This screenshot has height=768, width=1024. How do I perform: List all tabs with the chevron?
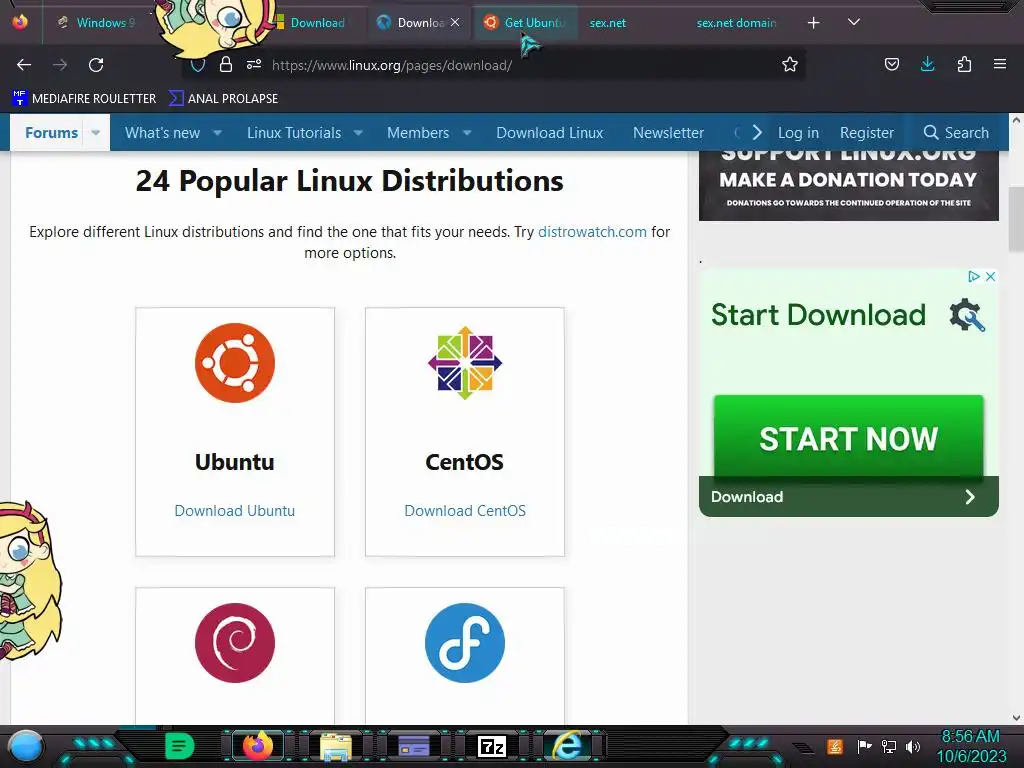[x=853, y=22]
